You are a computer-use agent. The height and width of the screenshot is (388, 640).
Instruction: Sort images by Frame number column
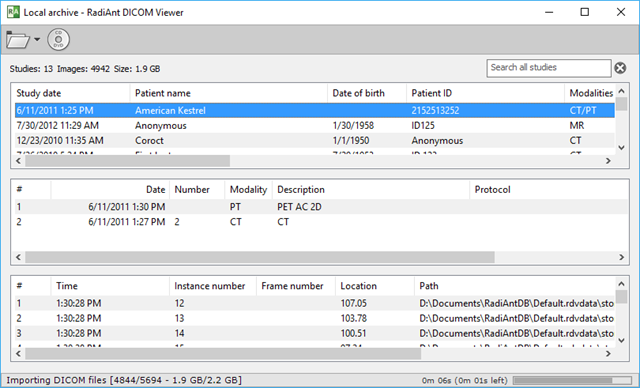click(x=296, y=286)
